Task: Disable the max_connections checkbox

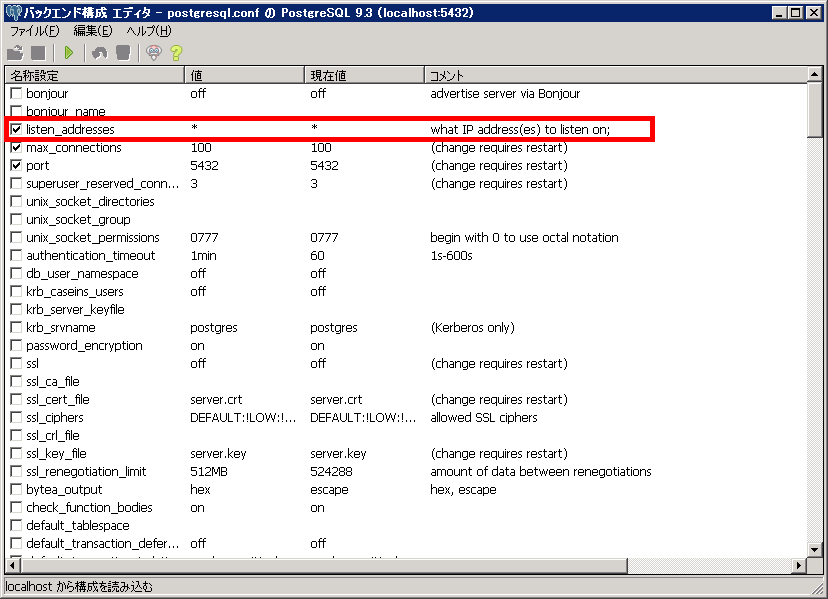Action: [x=16, y=148]
